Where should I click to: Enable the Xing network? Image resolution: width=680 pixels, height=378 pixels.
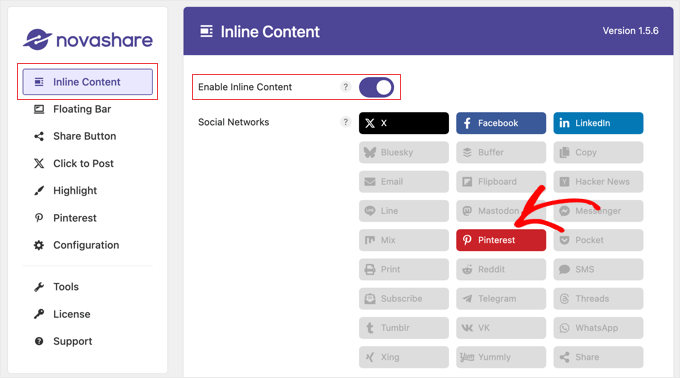tap(404, 357)
